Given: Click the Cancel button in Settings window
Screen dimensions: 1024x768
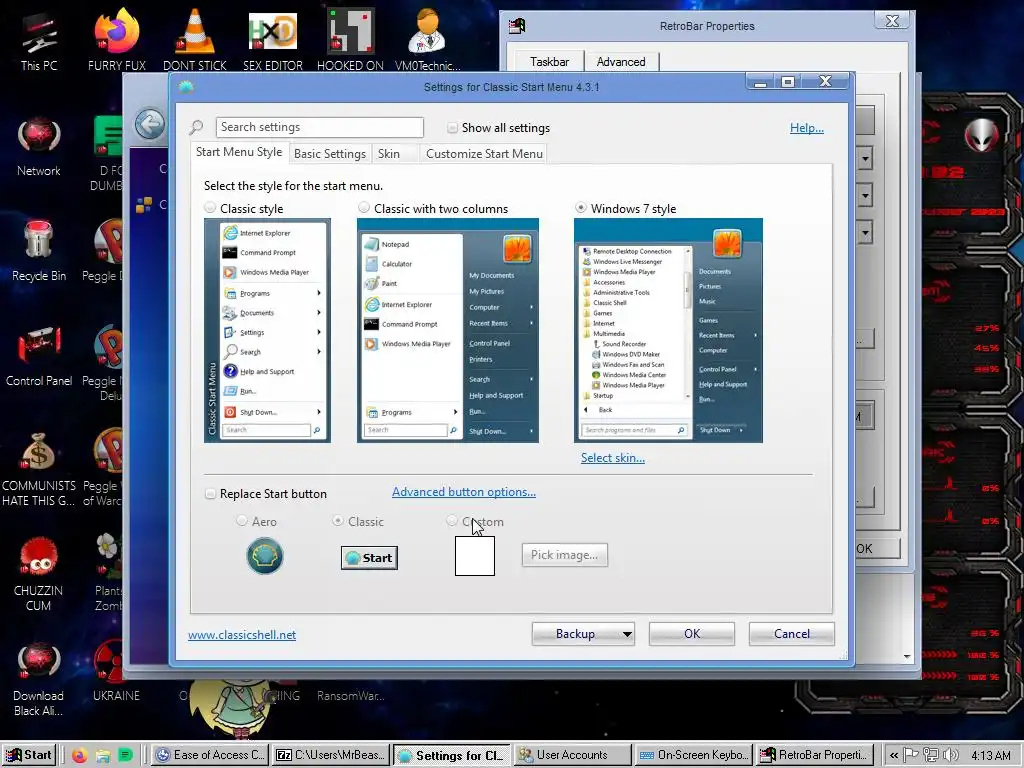Looking at the screenshot, I should click(x=792, y=633).
